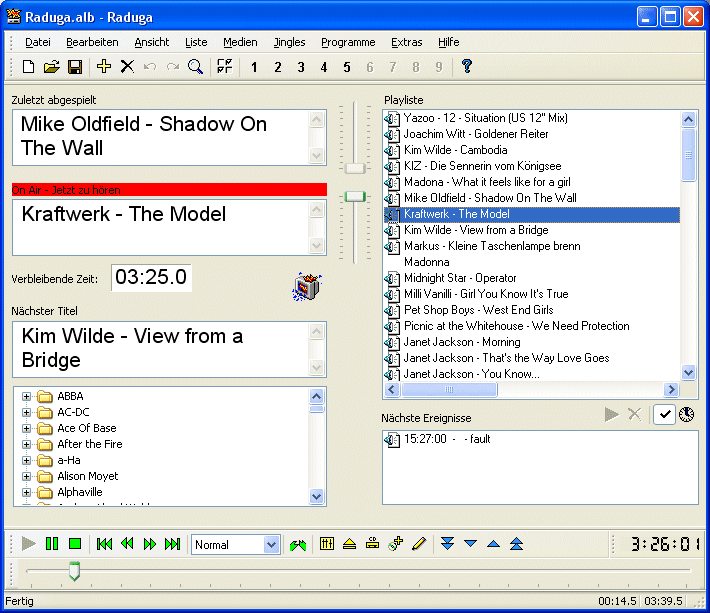Expand the AC-DC folder
This screenshot has width=710, height=613.
coord(26,412)
